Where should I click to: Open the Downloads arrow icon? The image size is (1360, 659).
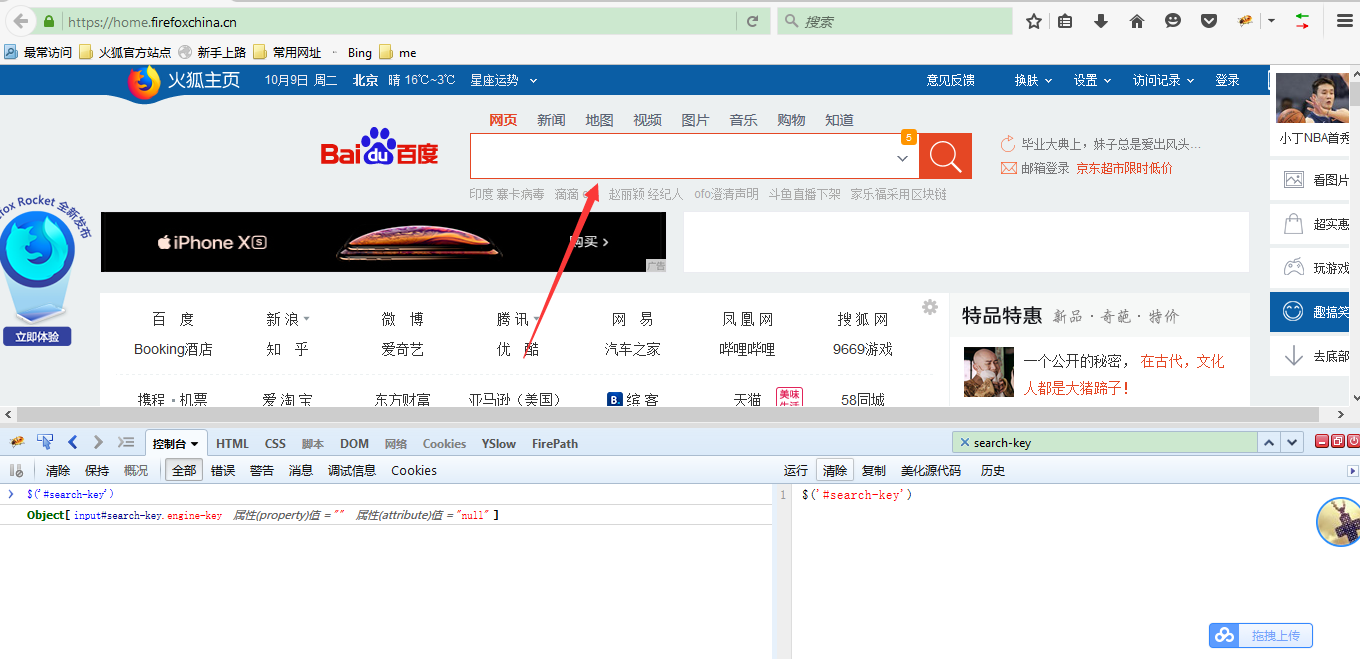(1101, 21)
